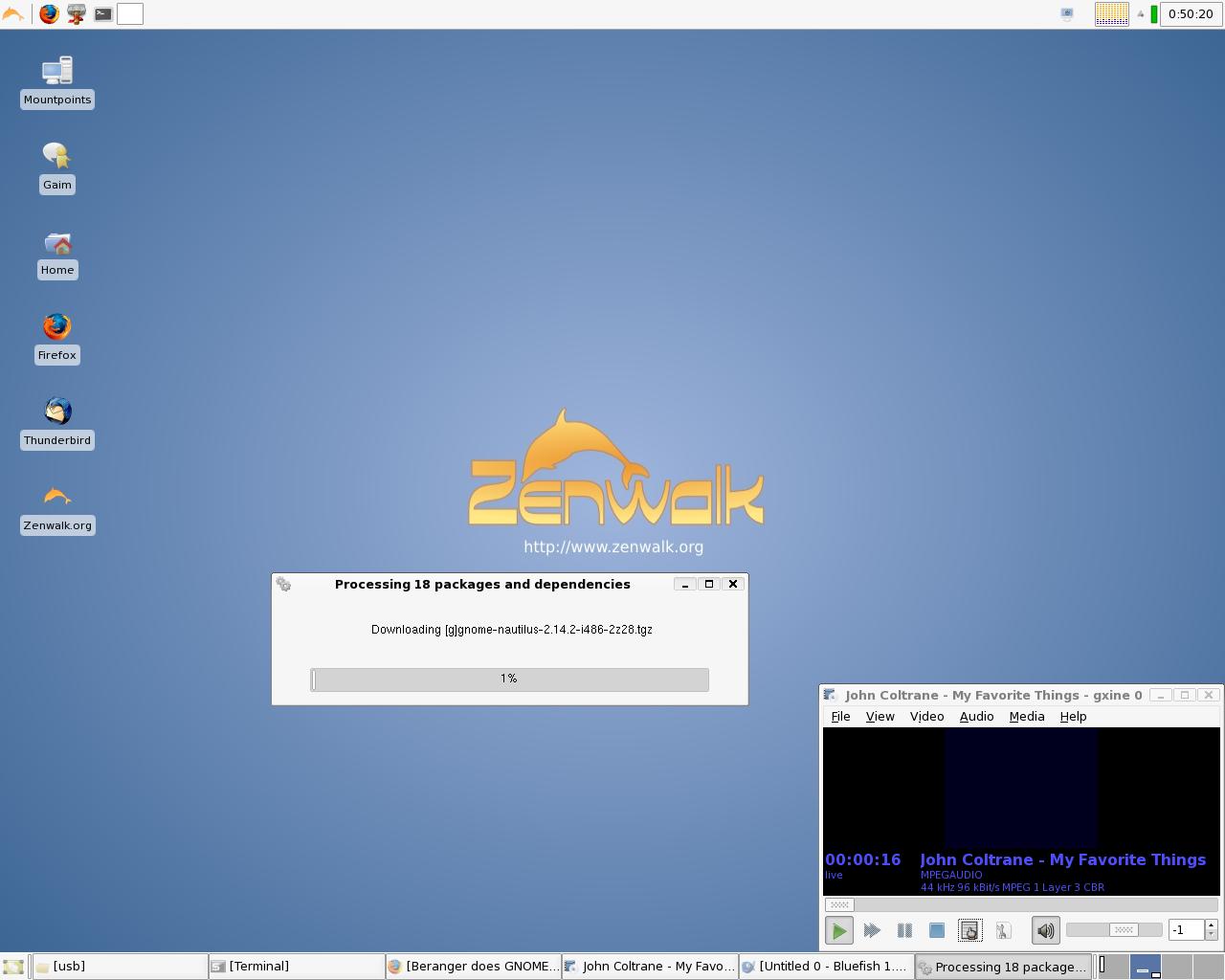This screenshot has width=1225, height=980.
Task: Click the clock showing 0:50:20
Action: coord(1191,13)
